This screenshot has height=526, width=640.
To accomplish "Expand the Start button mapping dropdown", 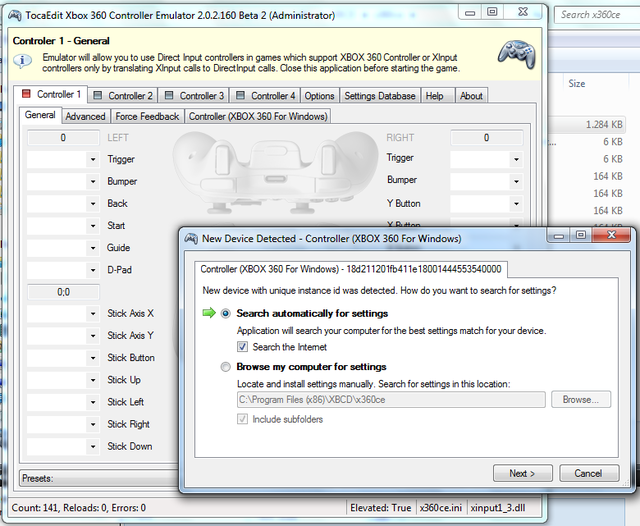I will 93,225.
